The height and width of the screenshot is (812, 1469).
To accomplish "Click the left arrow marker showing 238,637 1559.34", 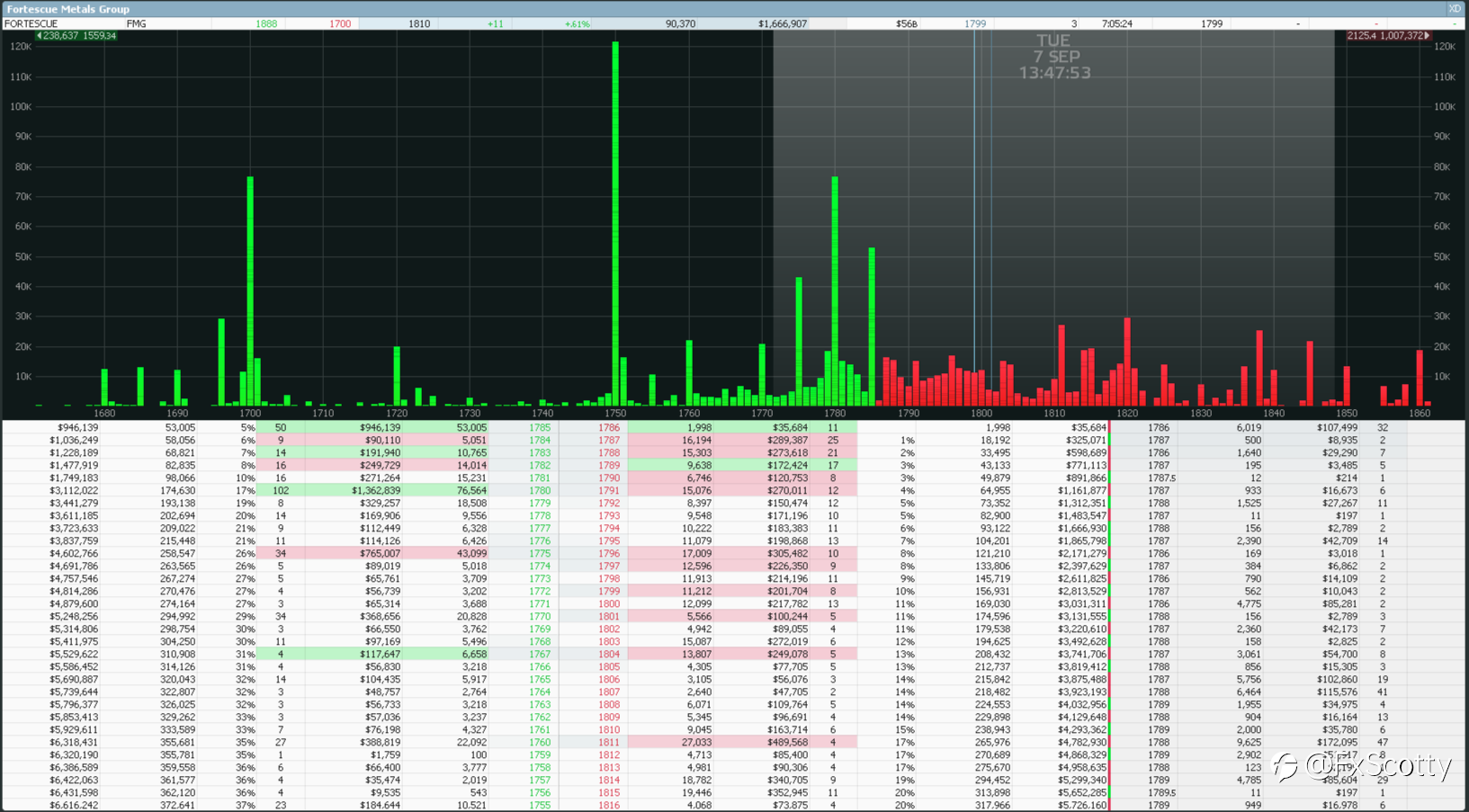I will click(x=76, y=36).
